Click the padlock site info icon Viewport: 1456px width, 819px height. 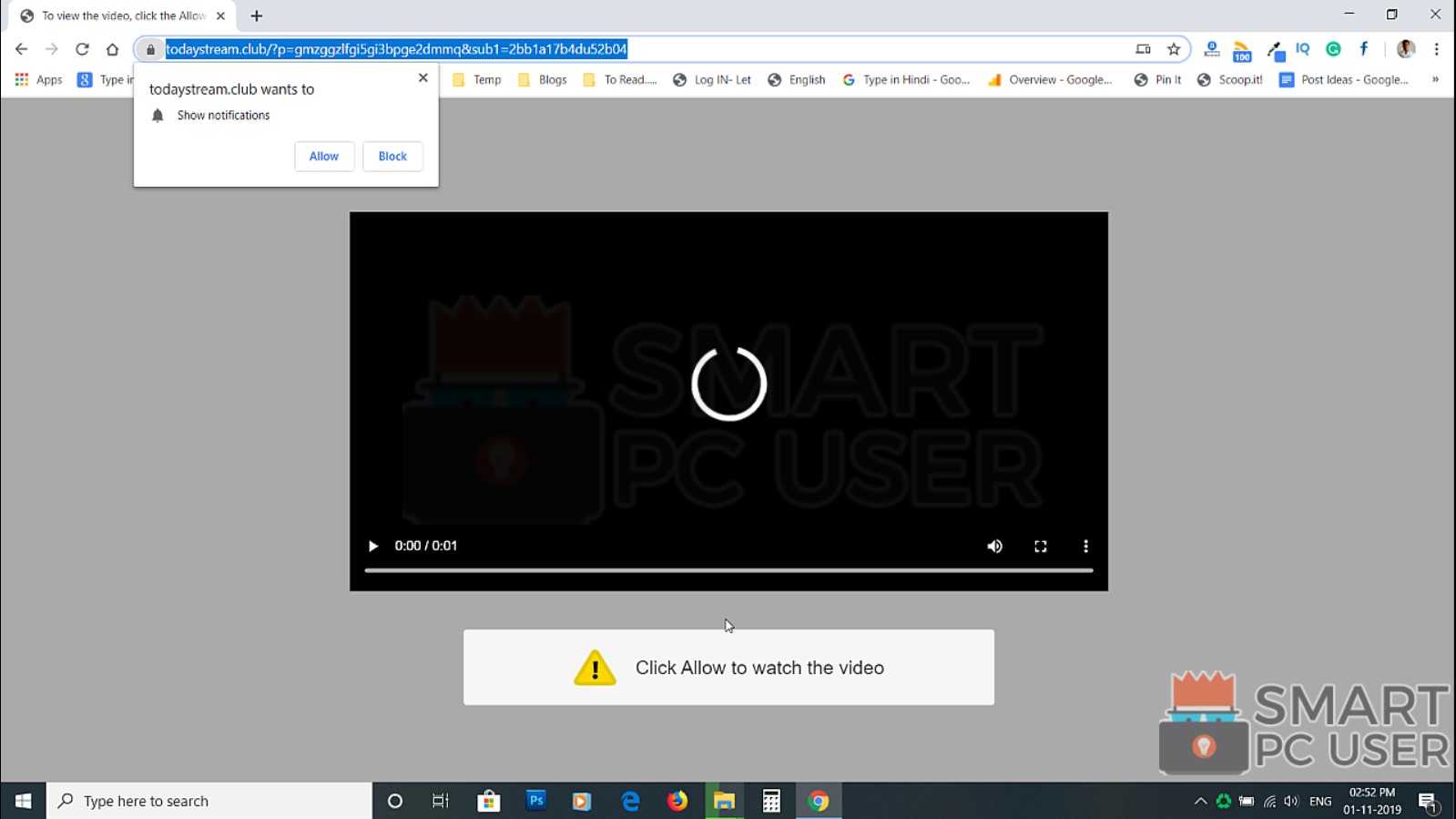pos(150,49)
